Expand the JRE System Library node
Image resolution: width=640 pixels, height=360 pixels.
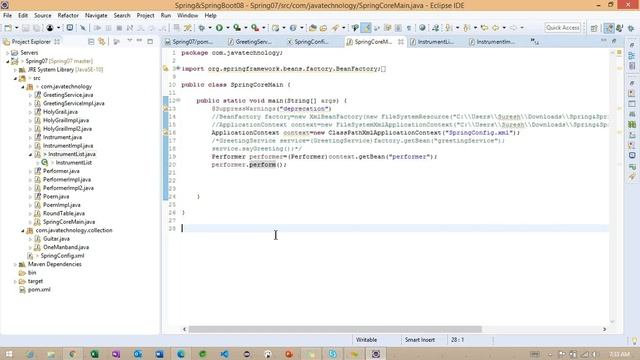[x=15, y=70]
